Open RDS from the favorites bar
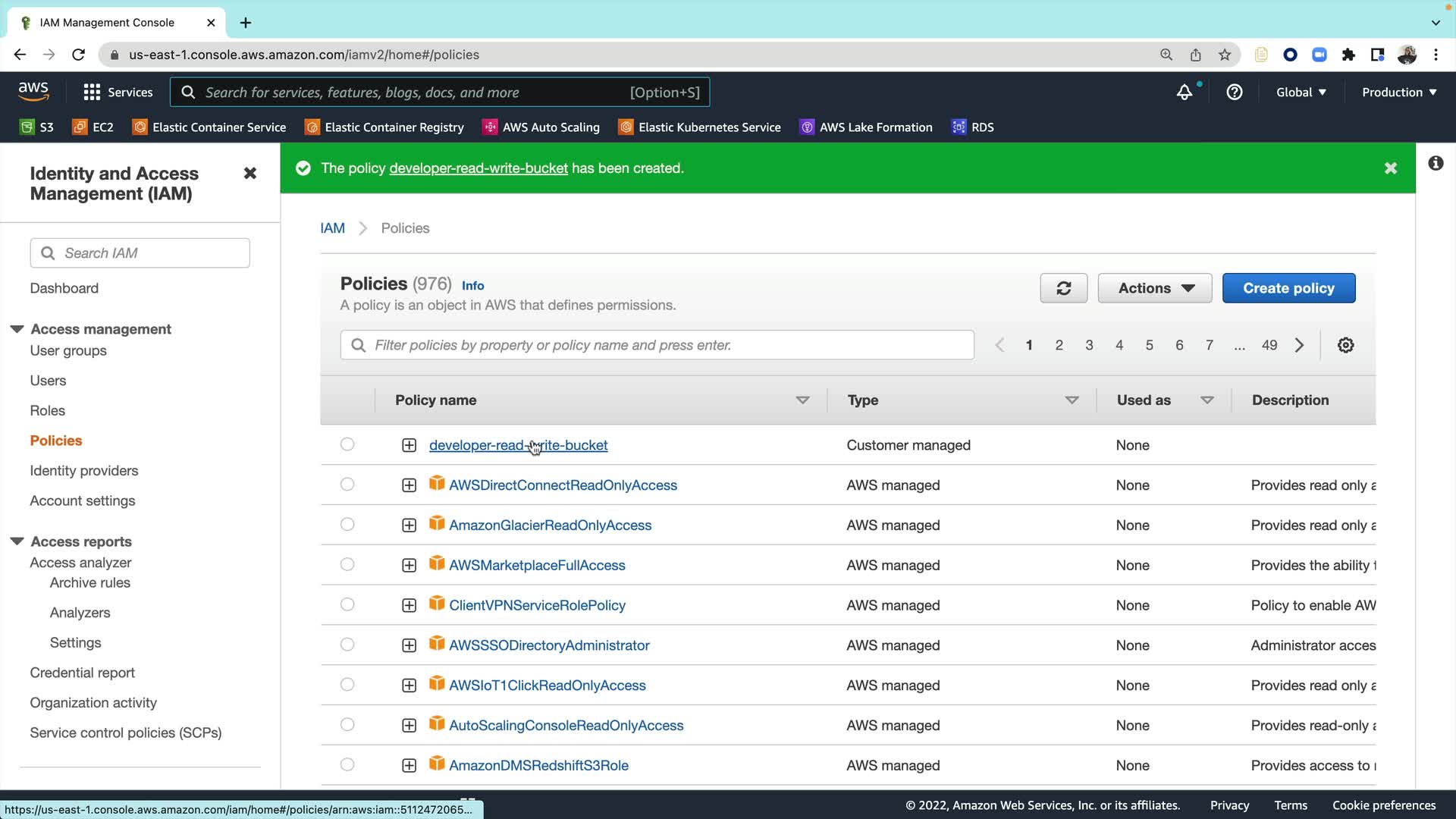Viewport: 1456px width, 819px height. (x=973, y=127)
